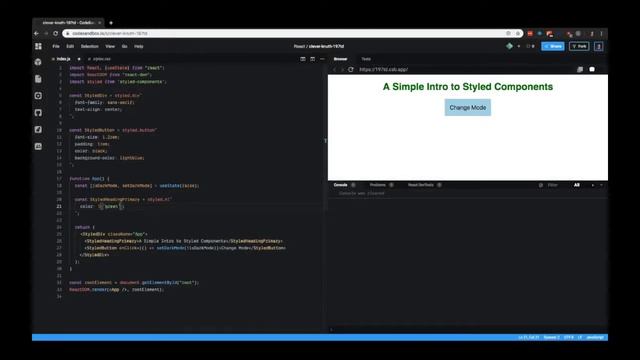Select the index.js editor tab

click(x=63, y=59)
